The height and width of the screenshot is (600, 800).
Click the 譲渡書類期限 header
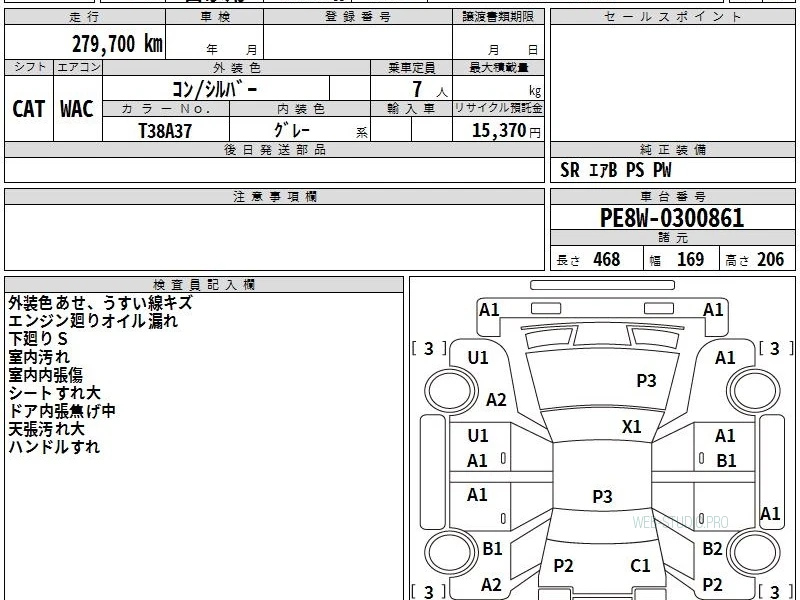[x=498, y=17]
